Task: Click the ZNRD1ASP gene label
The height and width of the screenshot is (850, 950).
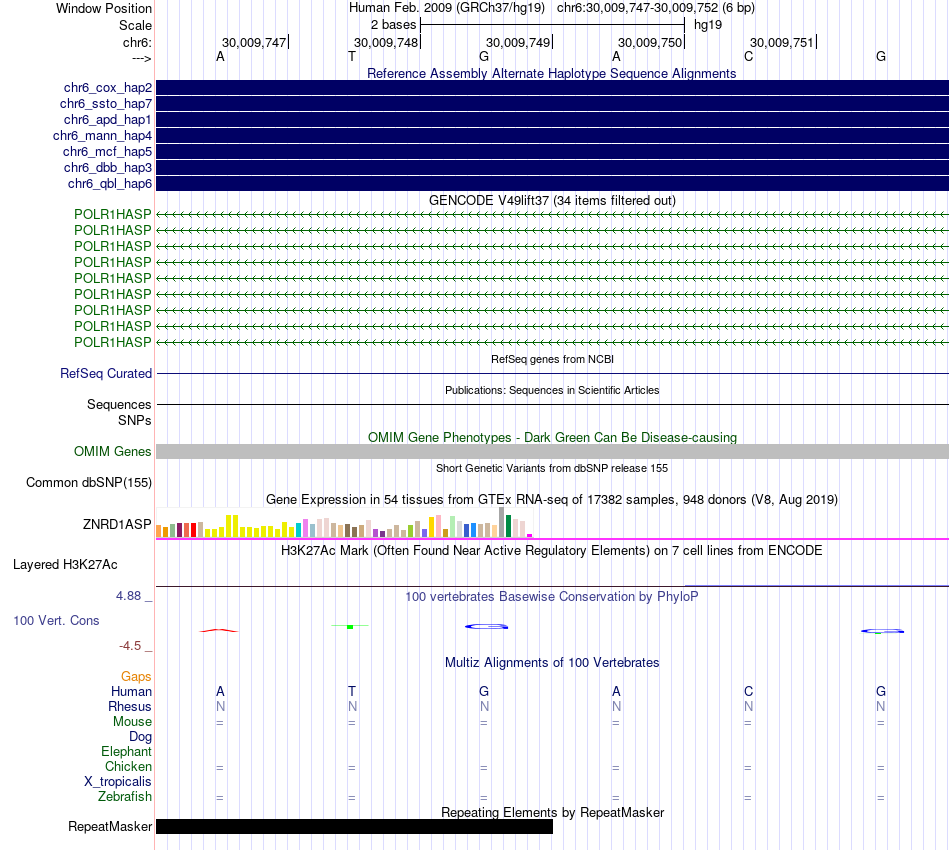Action: (x=117, y=524)
